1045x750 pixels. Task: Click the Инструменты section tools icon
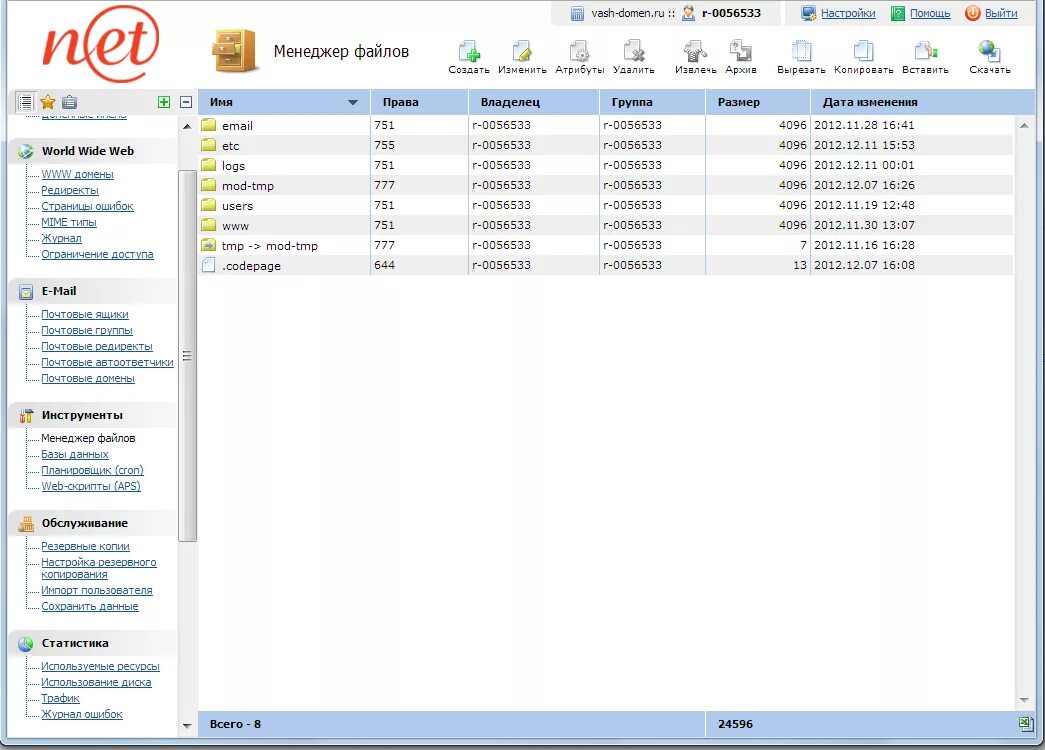tap(26, 415)
